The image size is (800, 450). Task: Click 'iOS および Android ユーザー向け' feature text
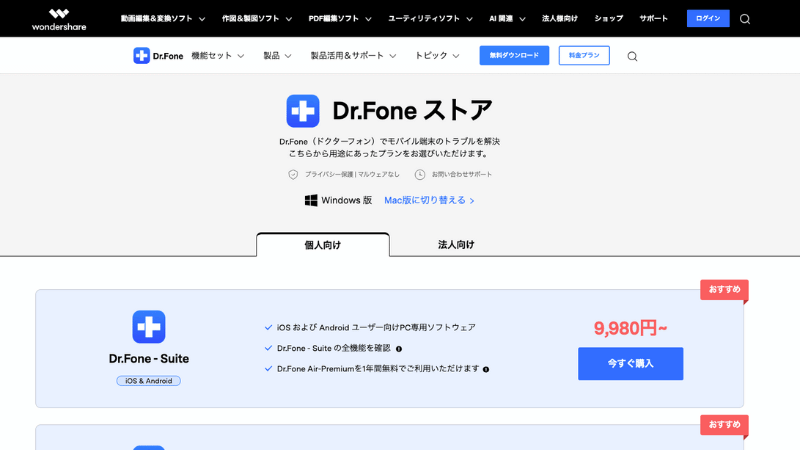(x=376, y=328)
